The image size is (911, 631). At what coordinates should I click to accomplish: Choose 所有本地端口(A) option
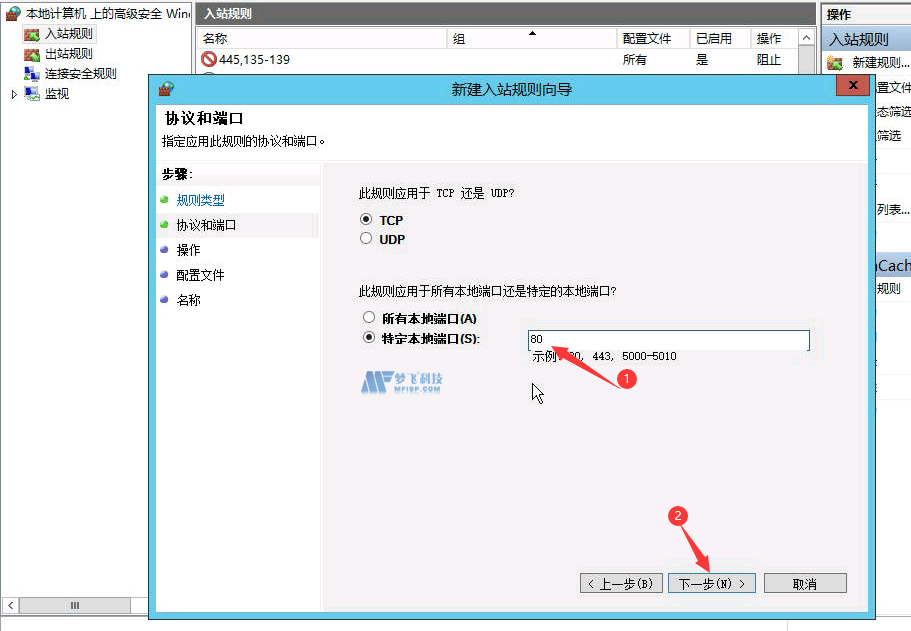click(368, 316)
